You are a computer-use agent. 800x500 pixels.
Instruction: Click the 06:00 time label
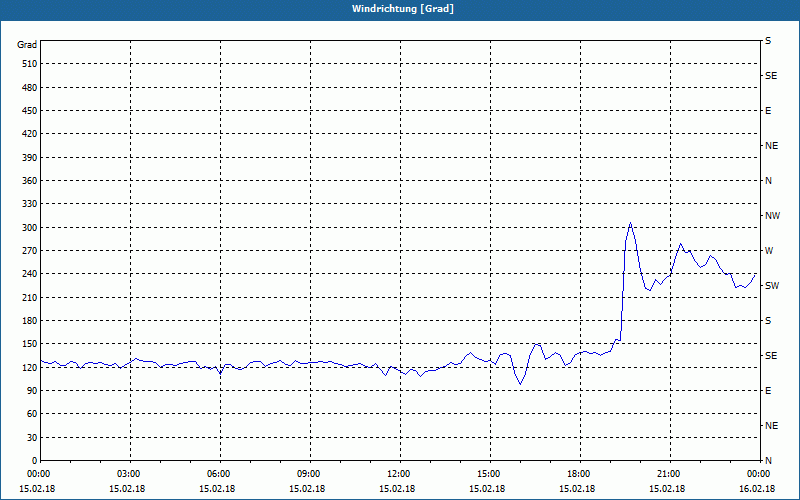[220, 473]
